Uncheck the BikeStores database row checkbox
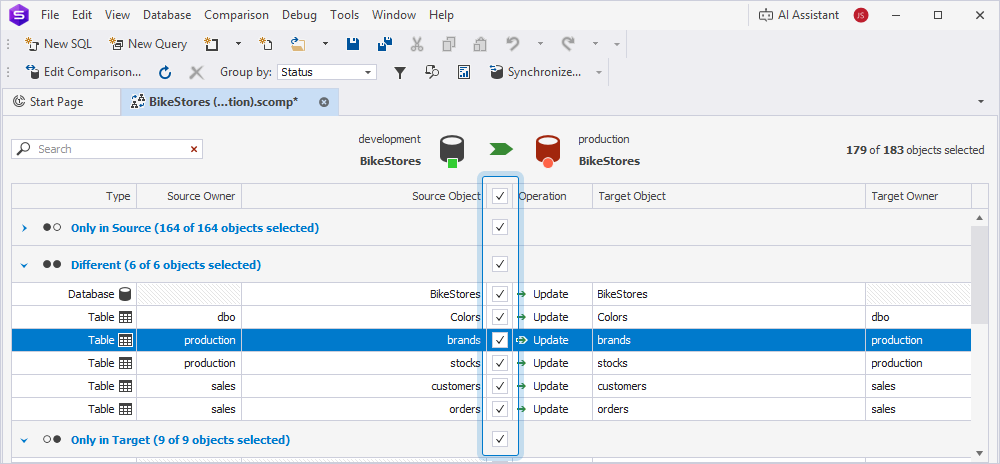The height and width of the screenshot is (464, 1000). tap(501, 294)
